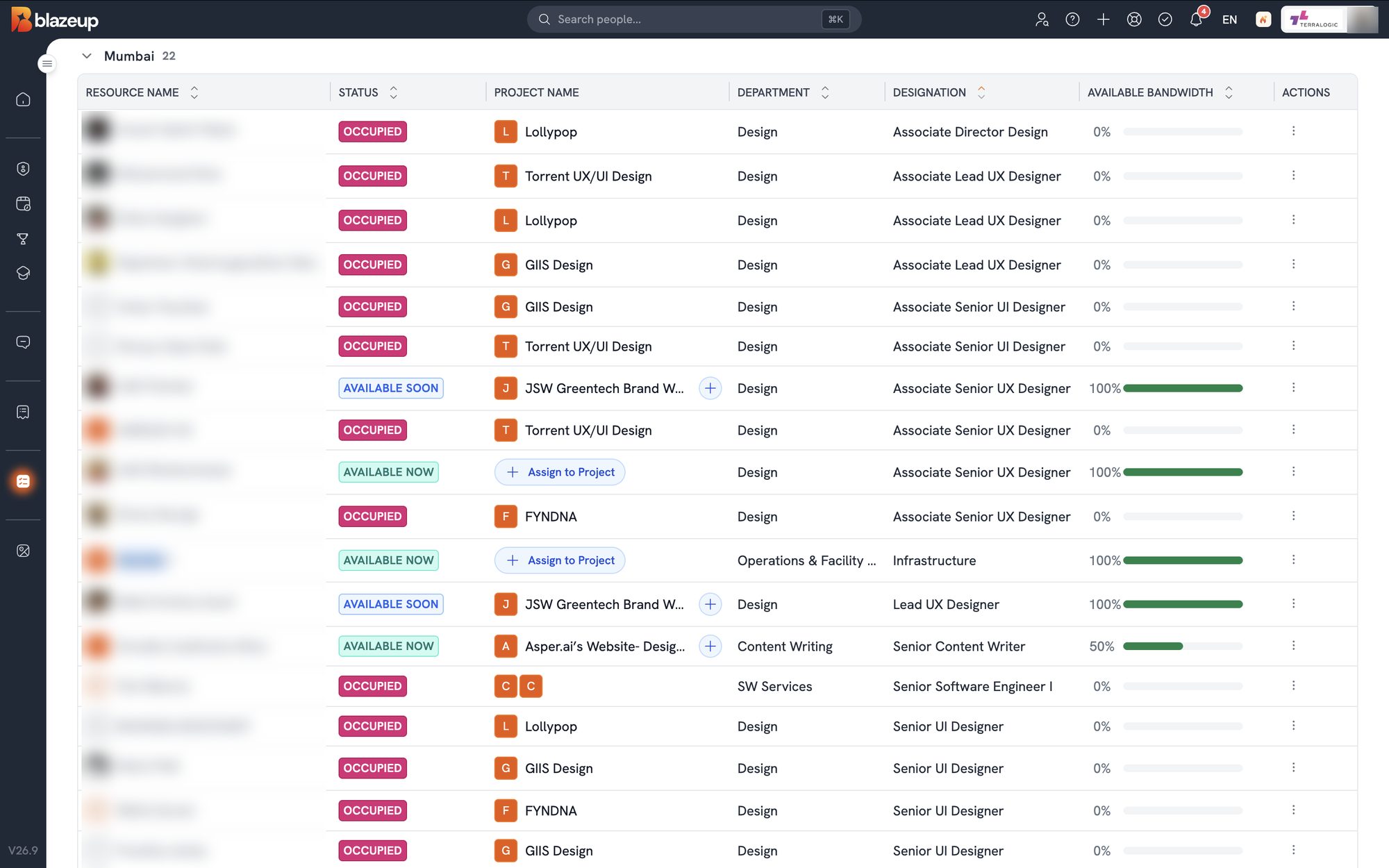The height and width of the screenshot is (868, 1389).
Task: Click the plus create icon in top bar
Action: [1104, 19]
